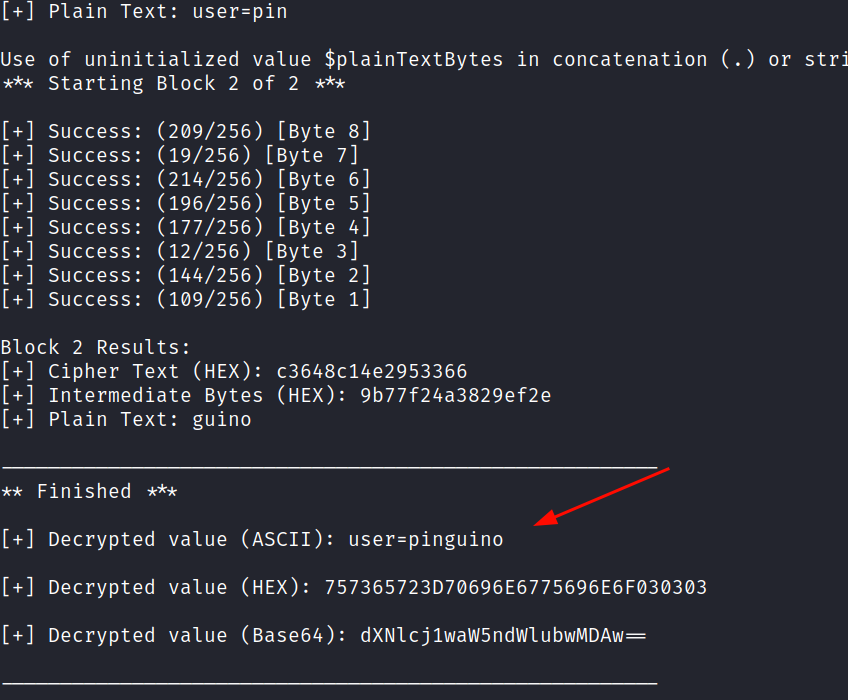The width and height of the screenshot is (848, 700).
Task: Click the Byte 5 success line
Action: pos(186,203)
